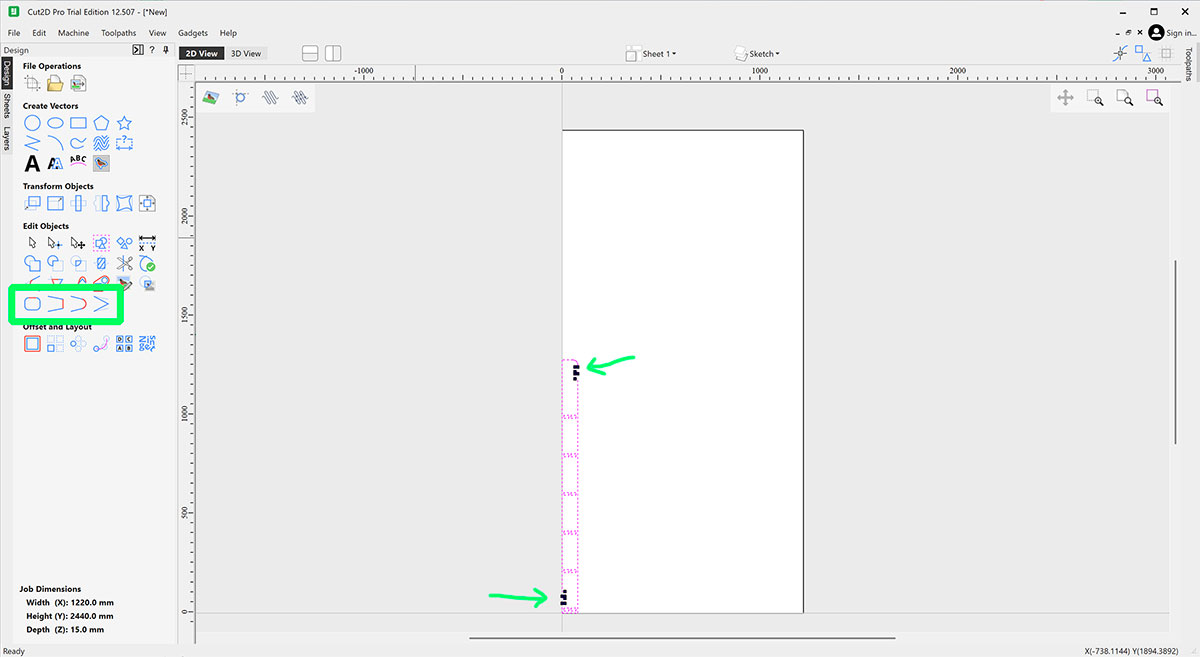Click the Zoom to Sheet icon

tap(1124, 98)
